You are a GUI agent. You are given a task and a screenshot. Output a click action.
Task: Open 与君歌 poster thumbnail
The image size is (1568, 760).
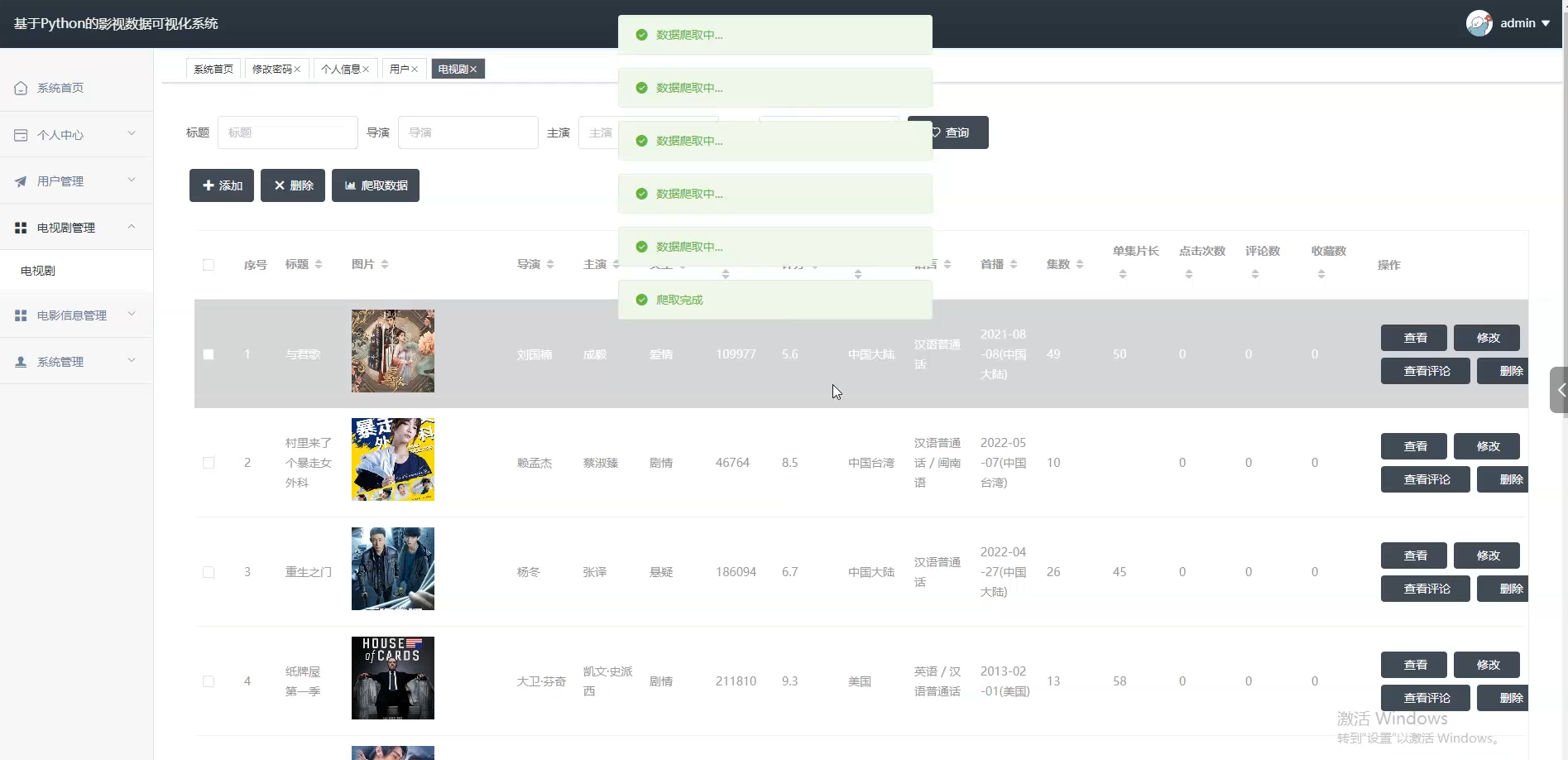click(393, 351)
